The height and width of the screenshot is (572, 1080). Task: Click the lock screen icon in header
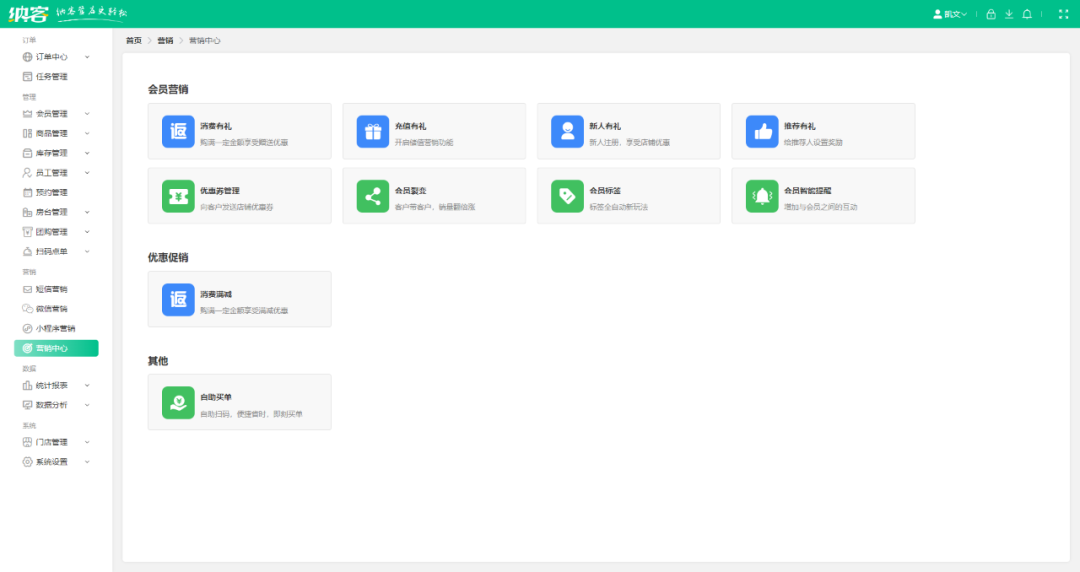tap(991, 14)
